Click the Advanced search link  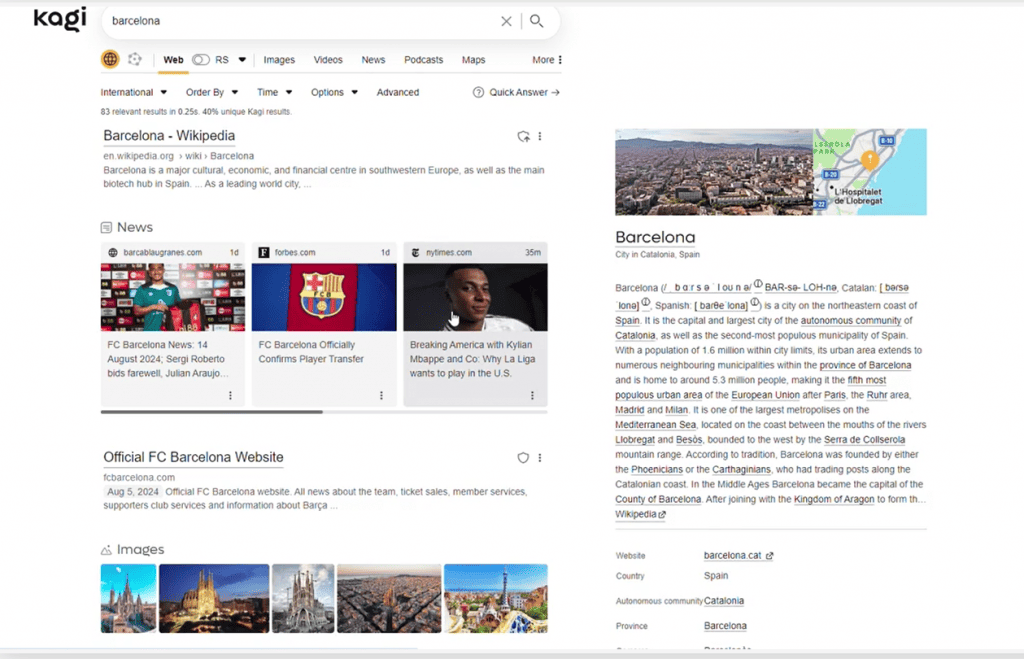click(x=398, y=92)
